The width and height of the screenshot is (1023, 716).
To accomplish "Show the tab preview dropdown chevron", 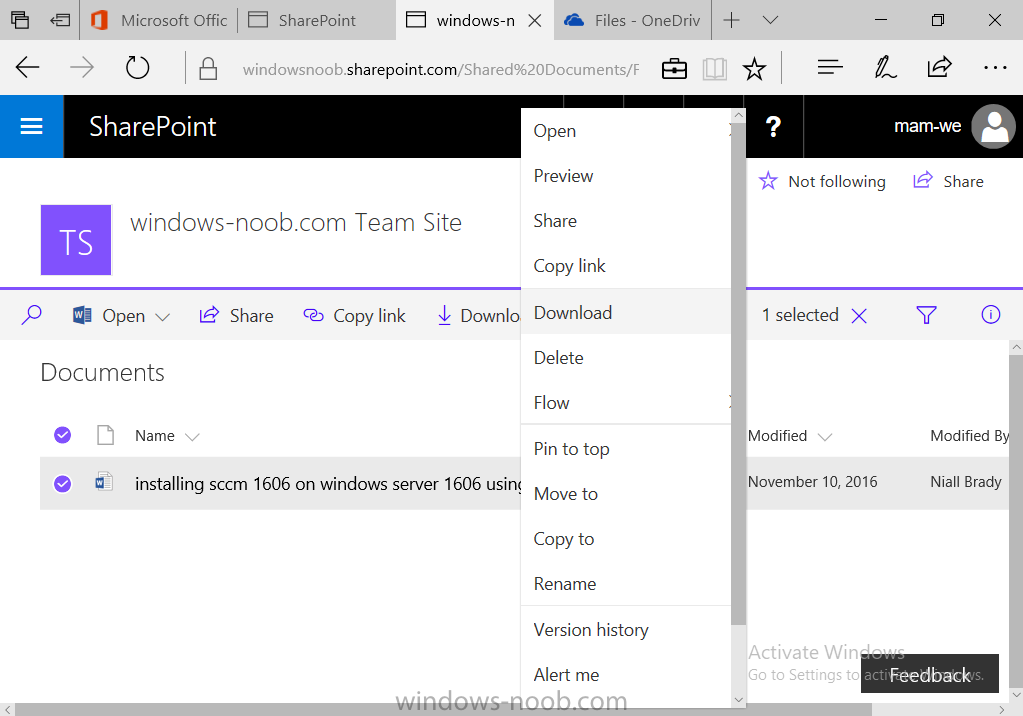I will coord(770,20).
